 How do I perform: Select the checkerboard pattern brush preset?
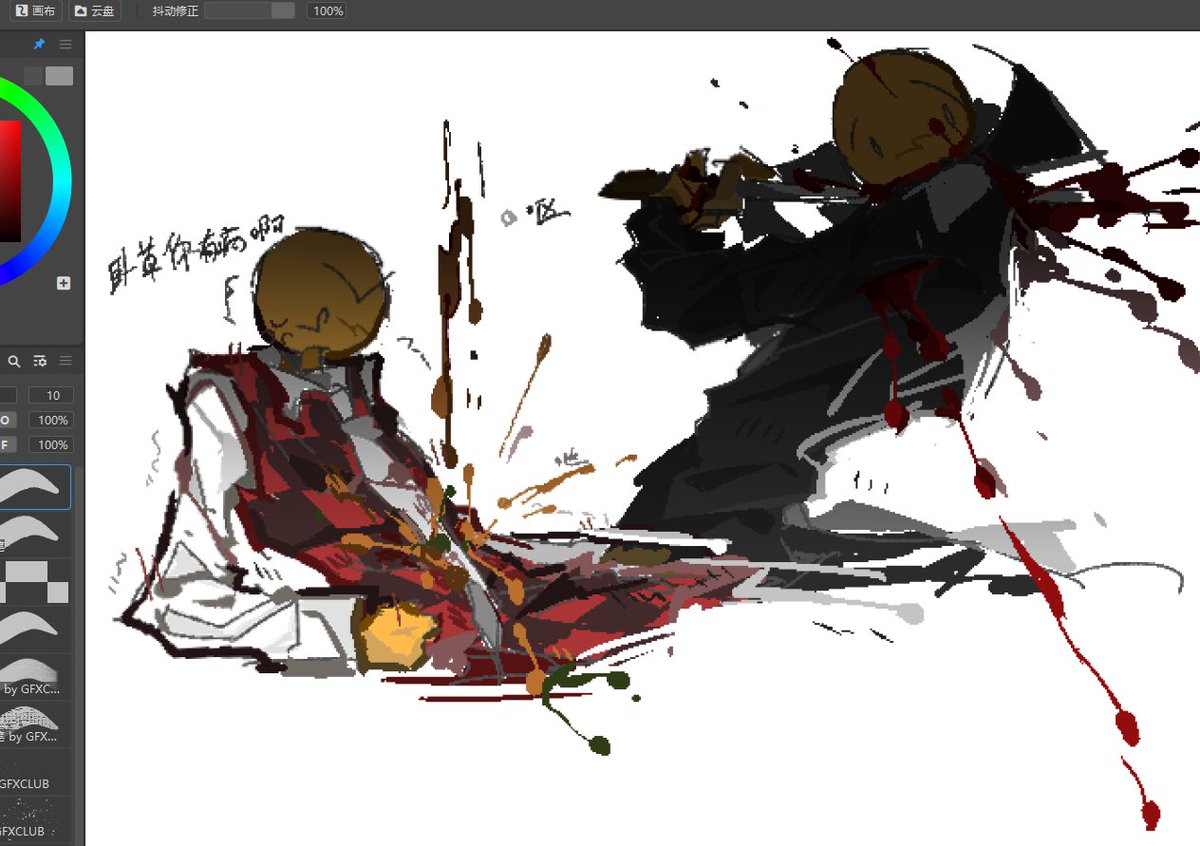pos(35,581)
